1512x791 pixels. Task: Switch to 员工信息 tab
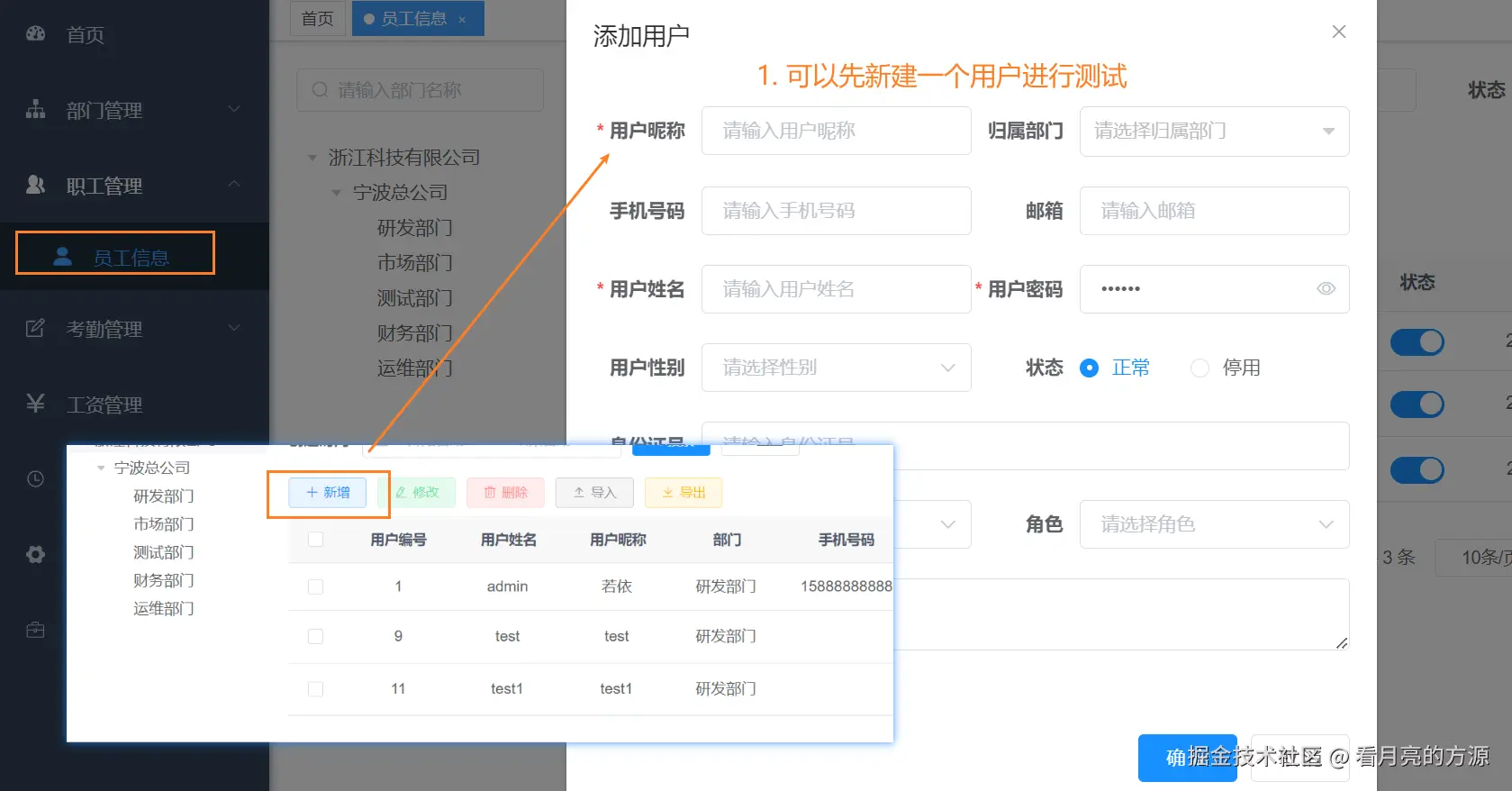point(418,18)
